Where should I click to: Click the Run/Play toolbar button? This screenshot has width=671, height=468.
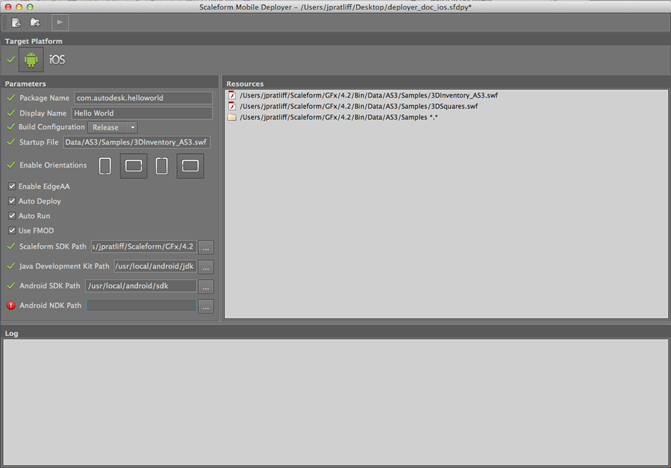click(x=60, y=22)
